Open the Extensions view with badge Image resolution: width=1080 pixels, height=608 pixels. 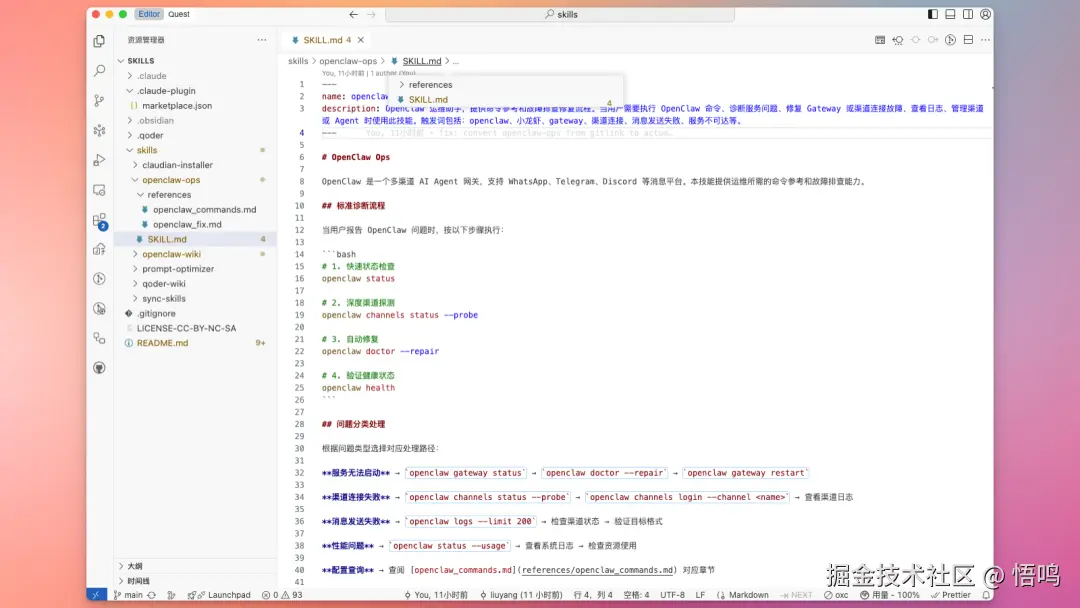99,220
